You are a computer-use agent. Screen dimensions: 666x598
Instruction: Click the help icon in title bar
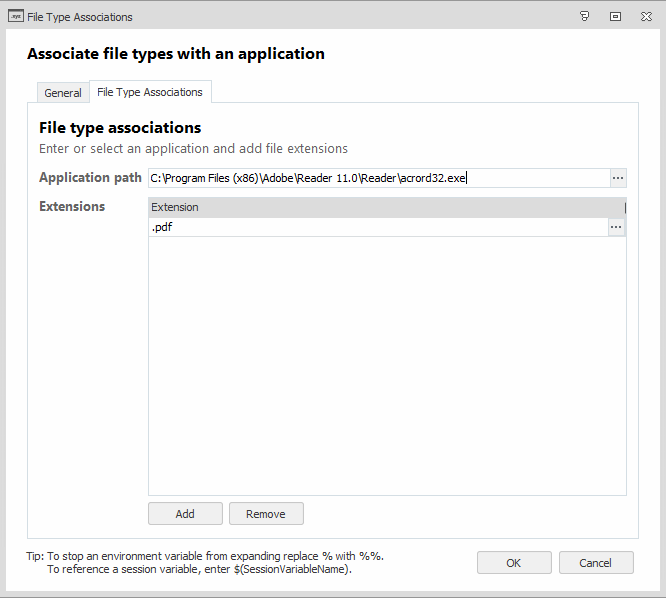584,16
